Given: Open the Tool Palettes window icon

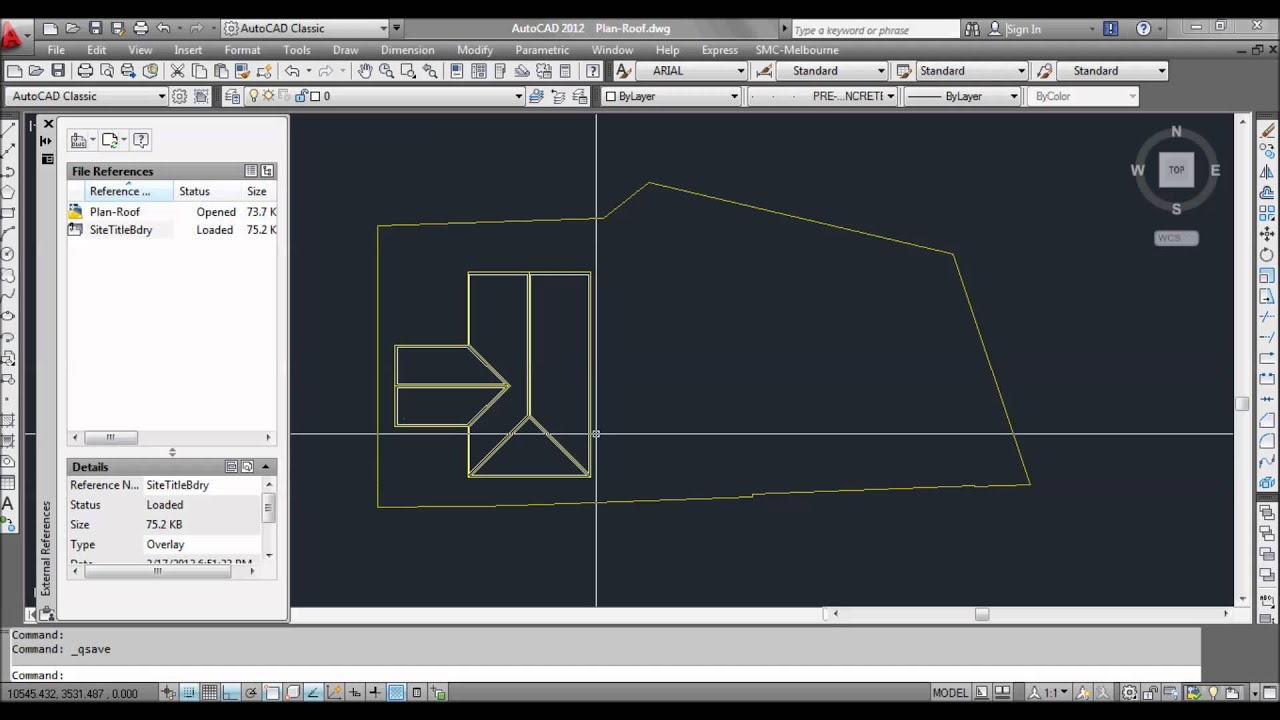Looking at the screenshot, I should (501, 71).
